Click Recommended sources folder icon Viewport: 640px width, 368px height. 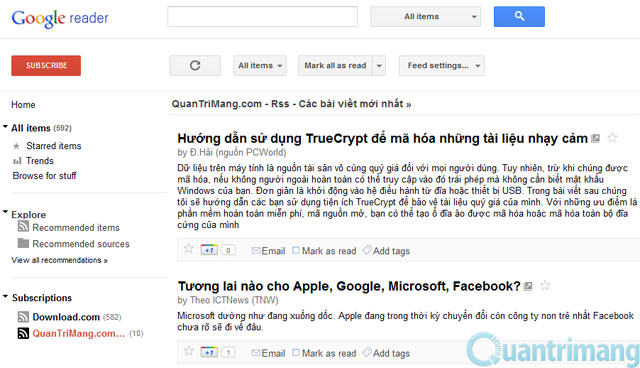pos(23,243)
